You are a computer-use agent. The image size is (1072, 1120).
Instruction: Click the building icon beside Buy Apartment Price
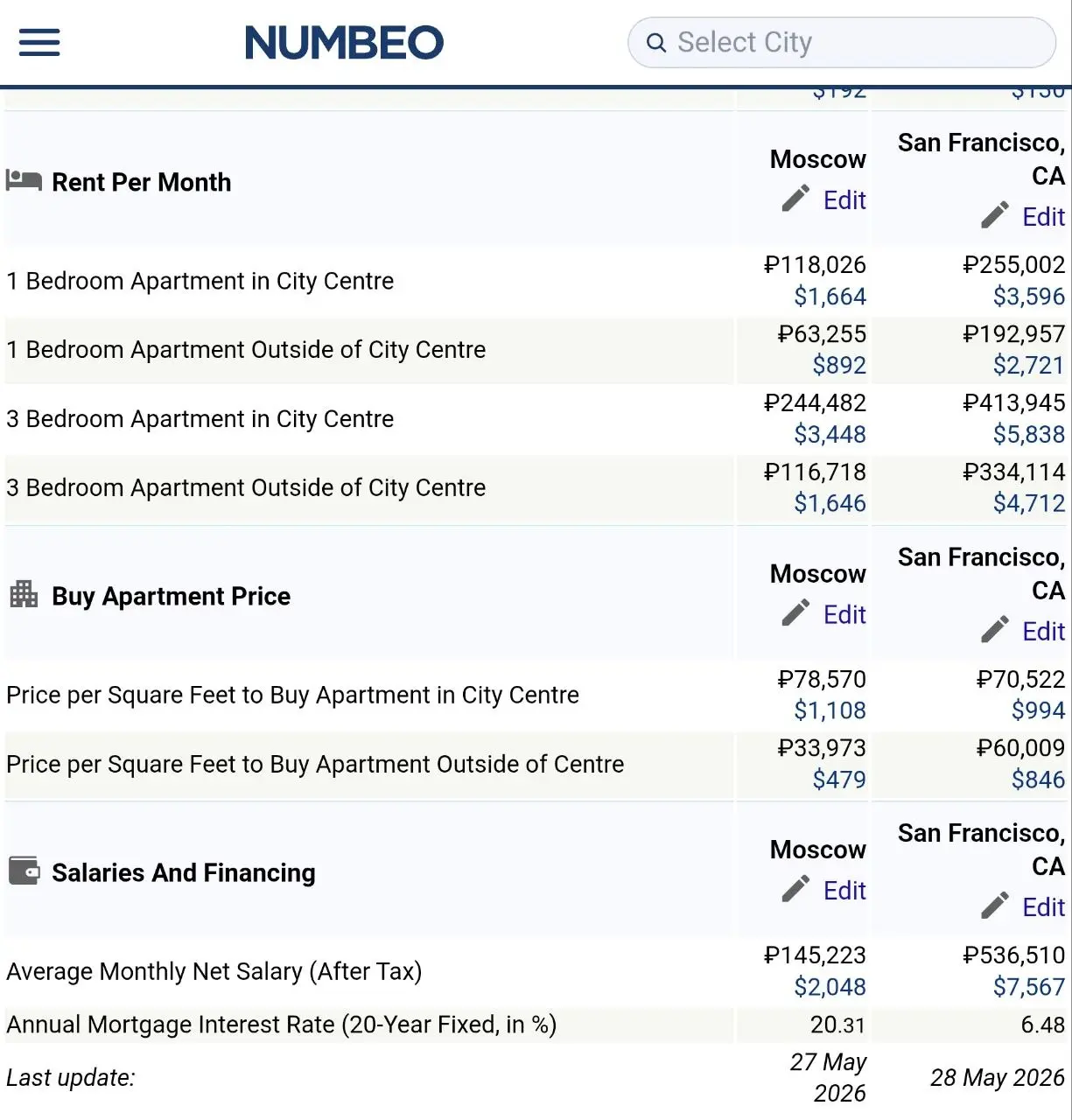[x=24, y=594]
